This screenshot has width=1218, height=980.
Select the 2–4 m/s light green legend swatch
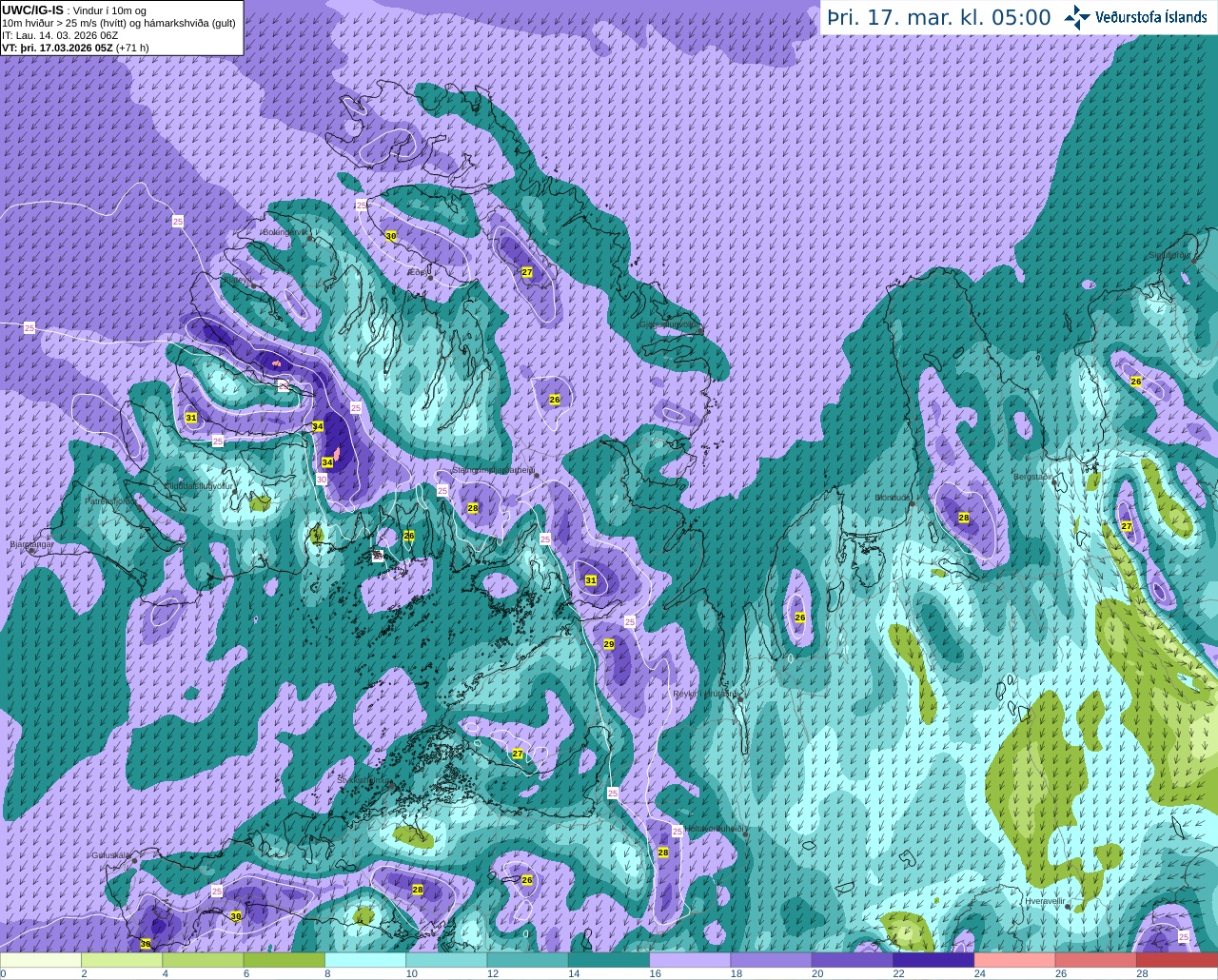[122, 960]
